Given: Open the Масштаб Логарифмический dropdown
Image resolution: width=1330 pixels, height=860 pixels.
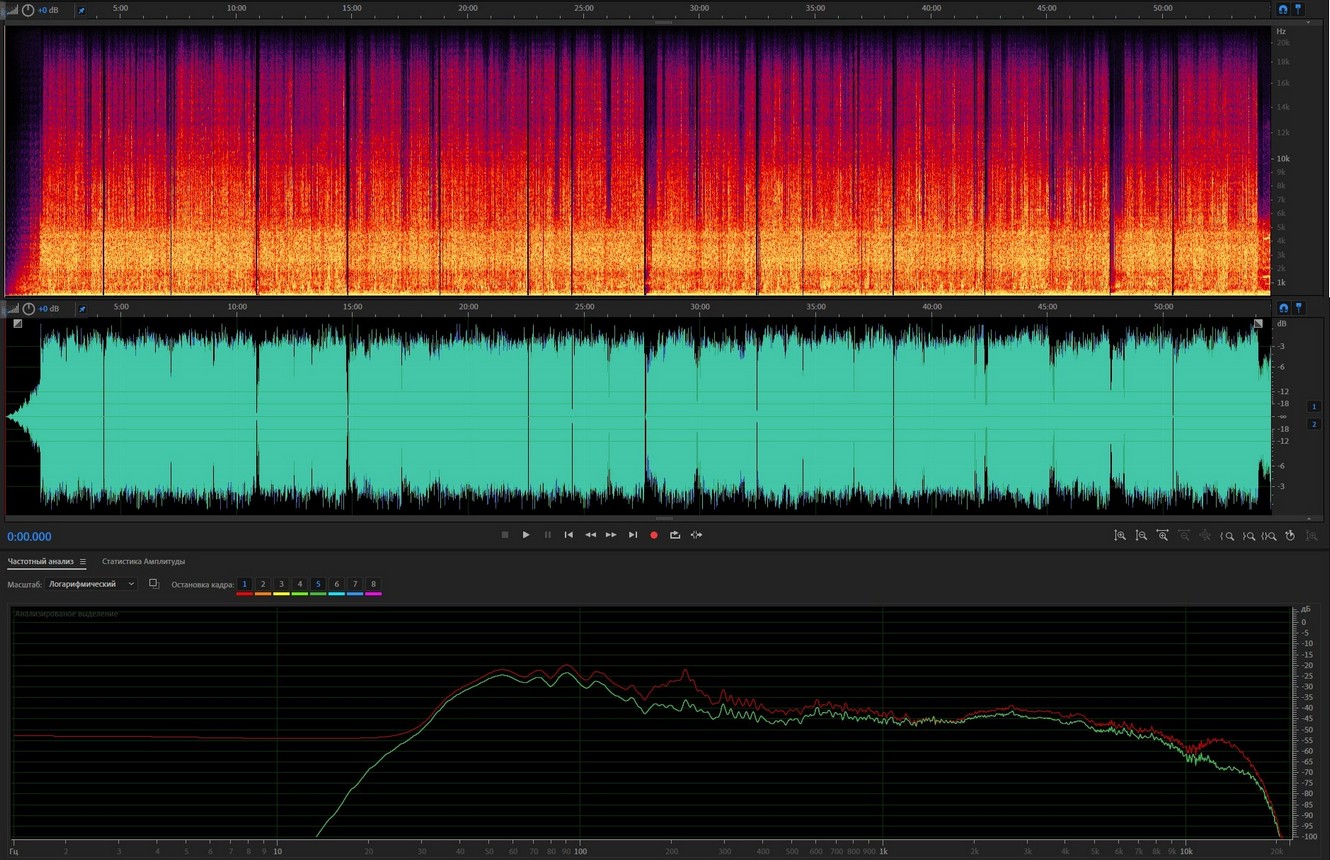Looking at the screenshot, I should click(91, 584).
